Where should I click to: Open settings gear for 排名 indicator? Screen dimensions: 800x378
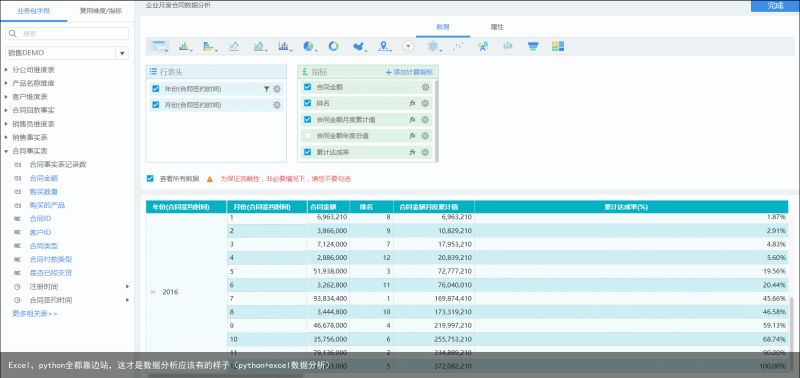425,104
